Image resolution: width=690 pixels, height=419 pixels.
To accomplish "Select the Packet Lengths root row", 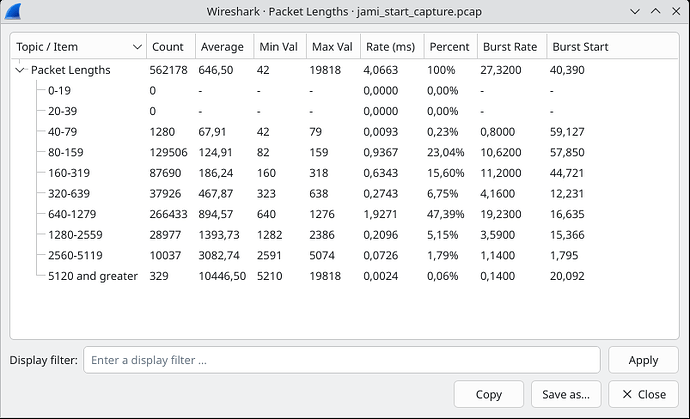I will 344,70.
